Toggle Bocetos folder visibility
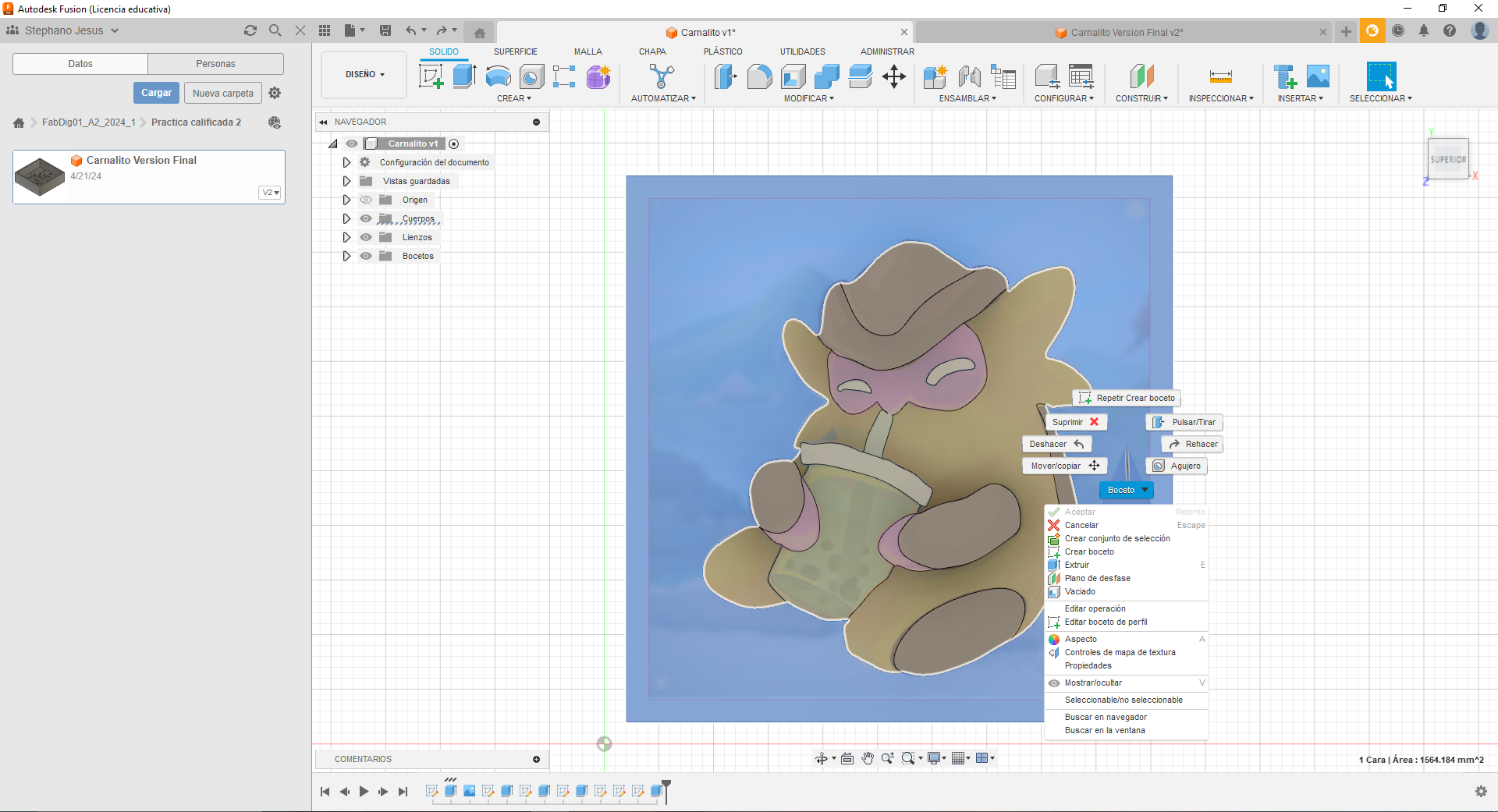 (366, 256)
